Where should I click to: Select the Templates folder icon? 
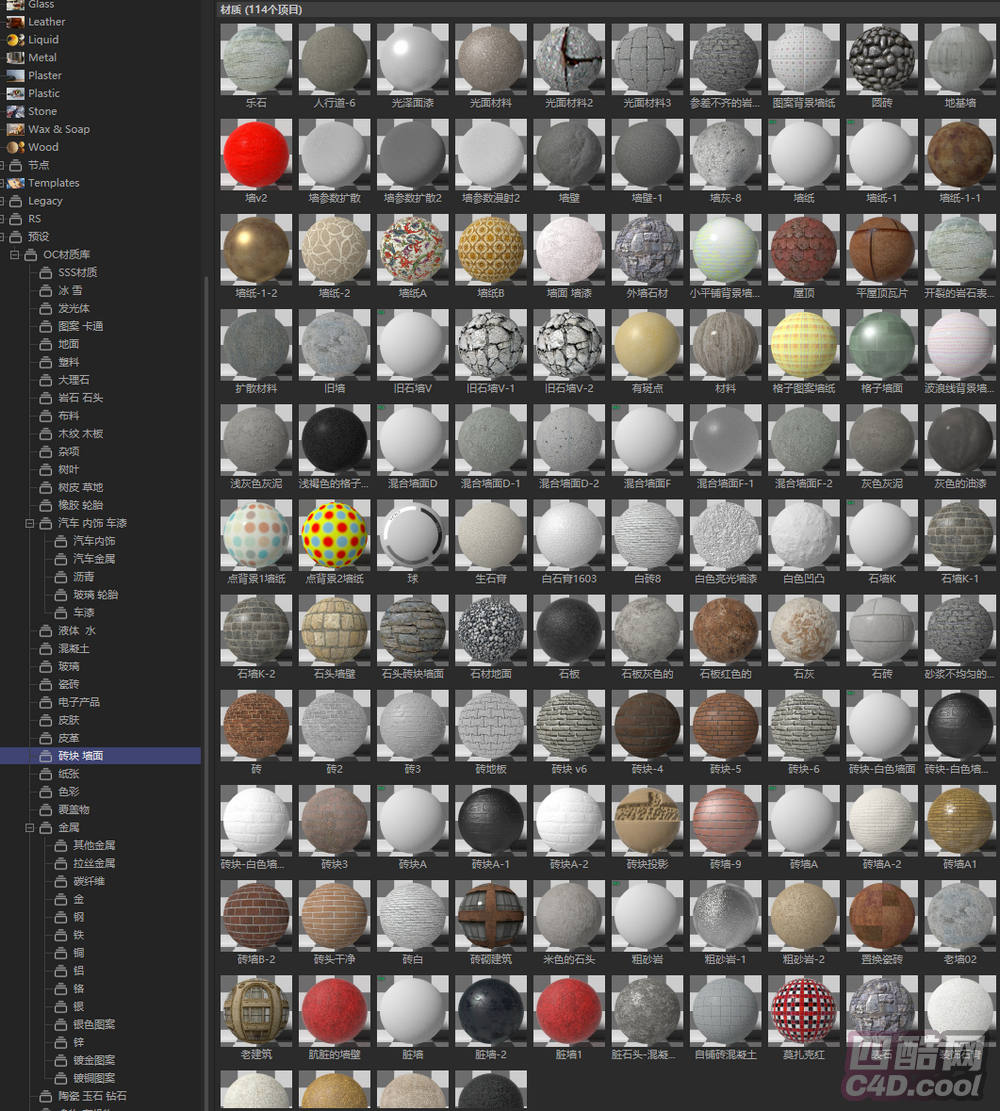15,183
